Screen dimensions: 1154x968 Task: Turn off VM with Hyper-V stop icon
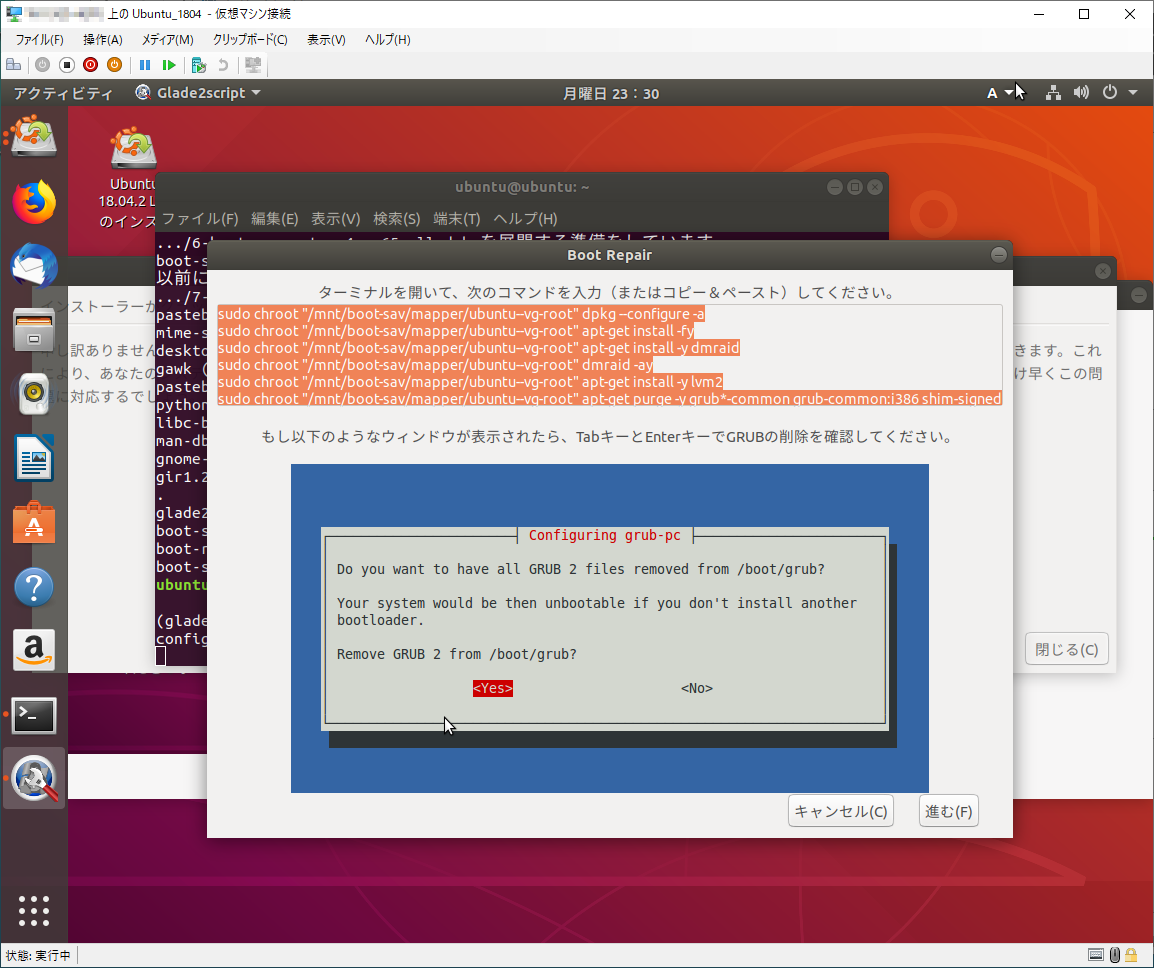(66, 65)
